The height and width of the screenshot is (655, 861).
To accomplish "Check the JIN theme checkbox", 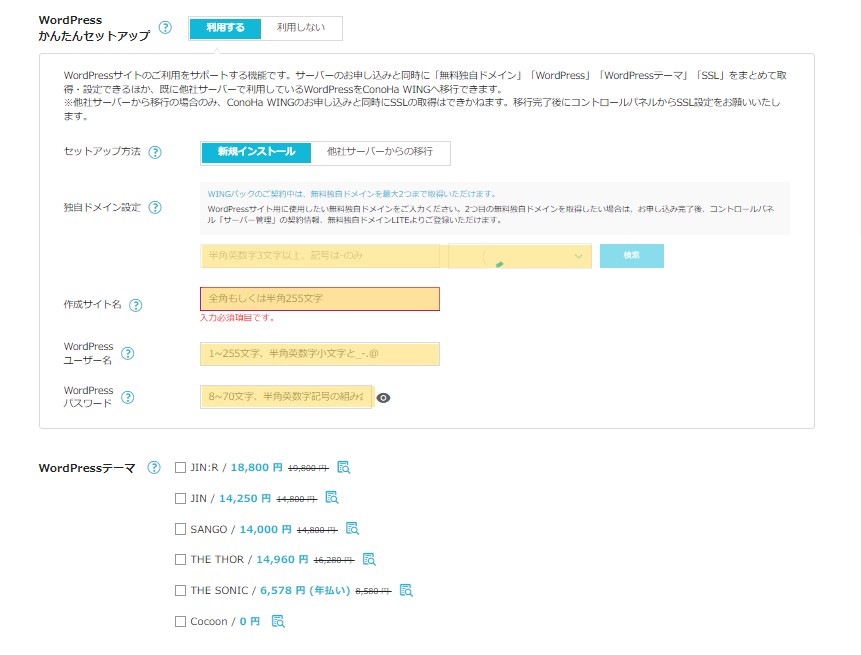I will [x=180, y=498].
